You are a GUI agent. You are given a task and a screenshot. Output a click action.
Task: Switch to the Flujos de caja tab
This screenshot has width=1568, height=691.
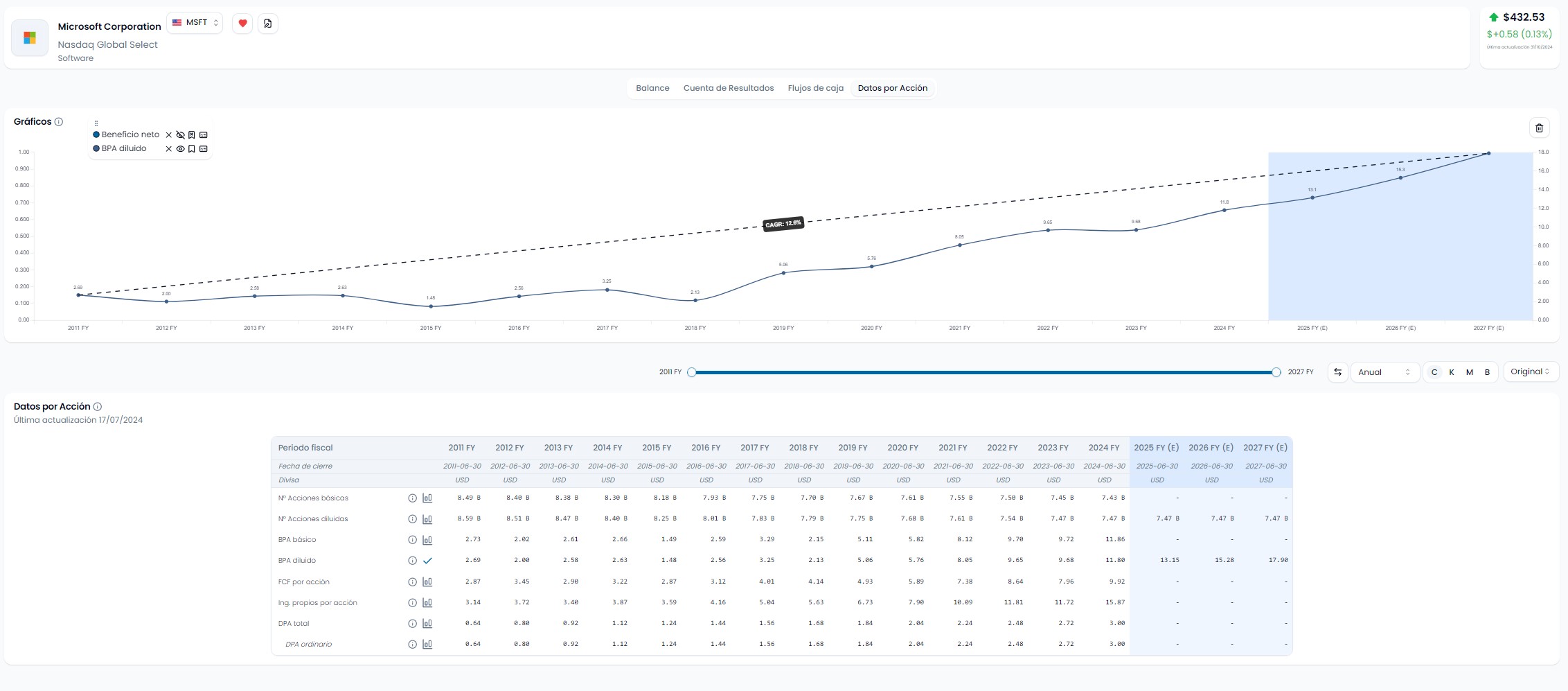tap(815, 88)
